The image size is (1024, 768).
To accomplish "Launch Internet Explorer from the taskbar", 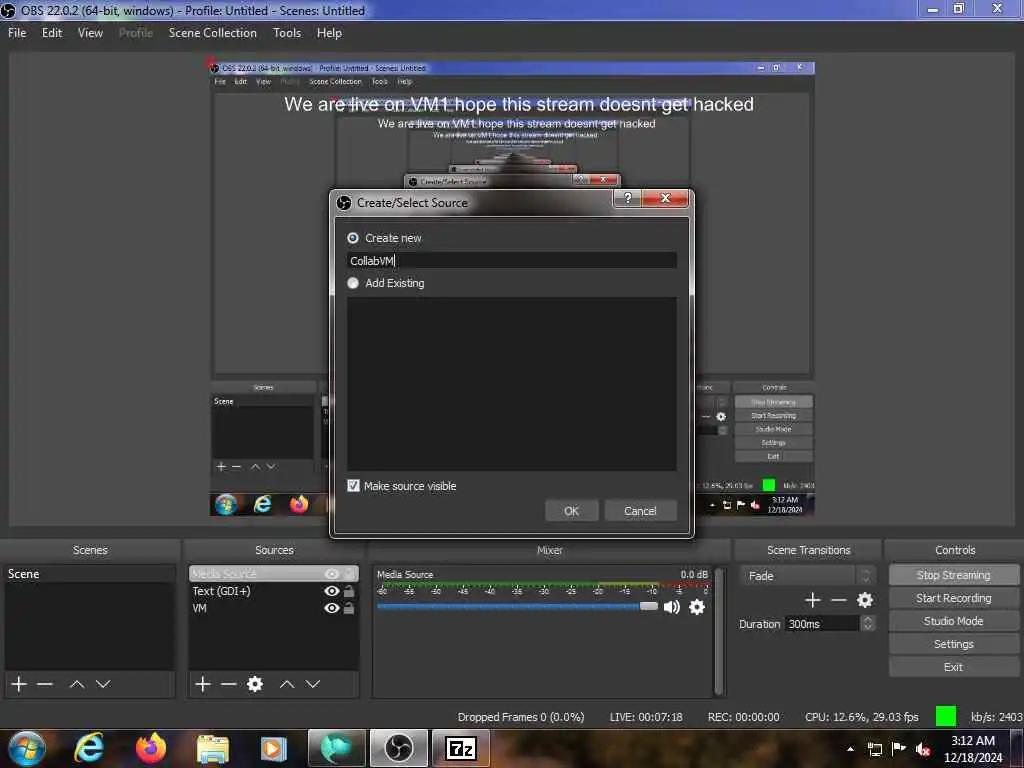I will click(88, 748).
